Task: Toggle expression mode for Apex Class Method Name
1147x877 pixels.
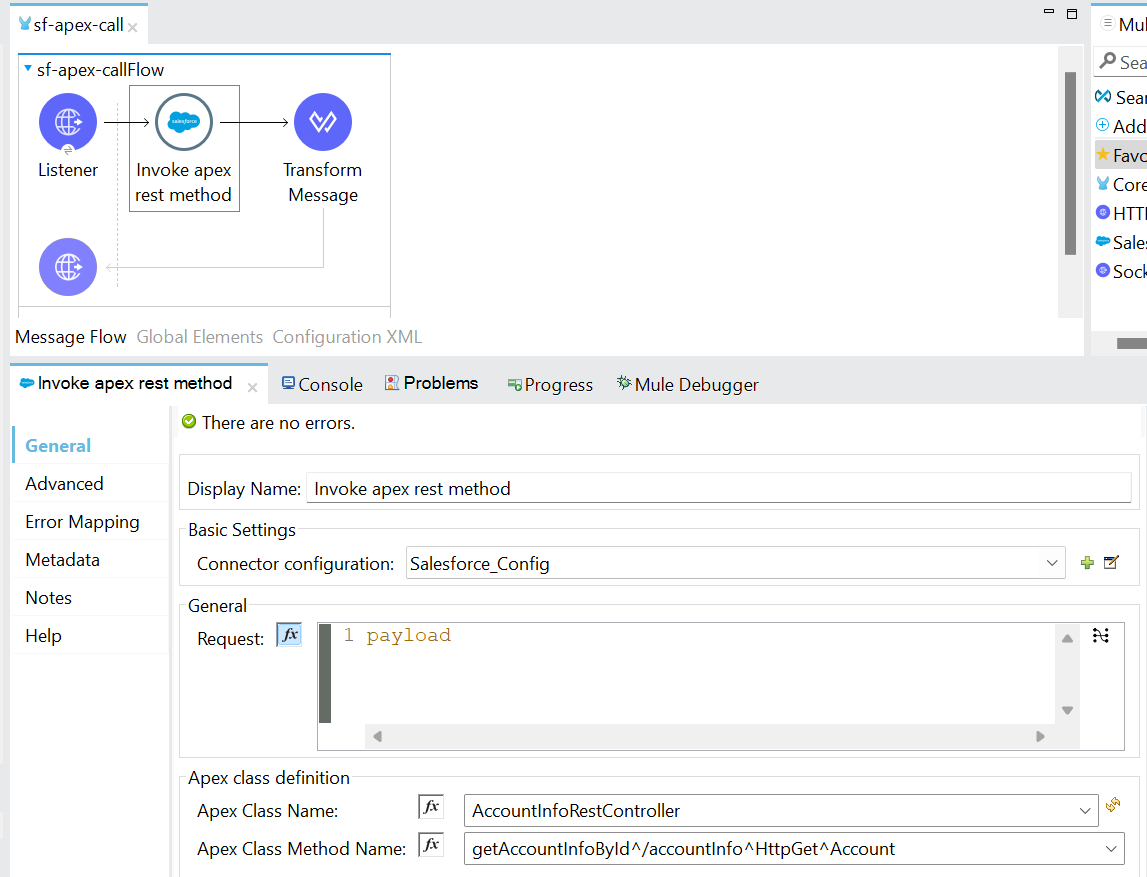Action: coord(430,844)
